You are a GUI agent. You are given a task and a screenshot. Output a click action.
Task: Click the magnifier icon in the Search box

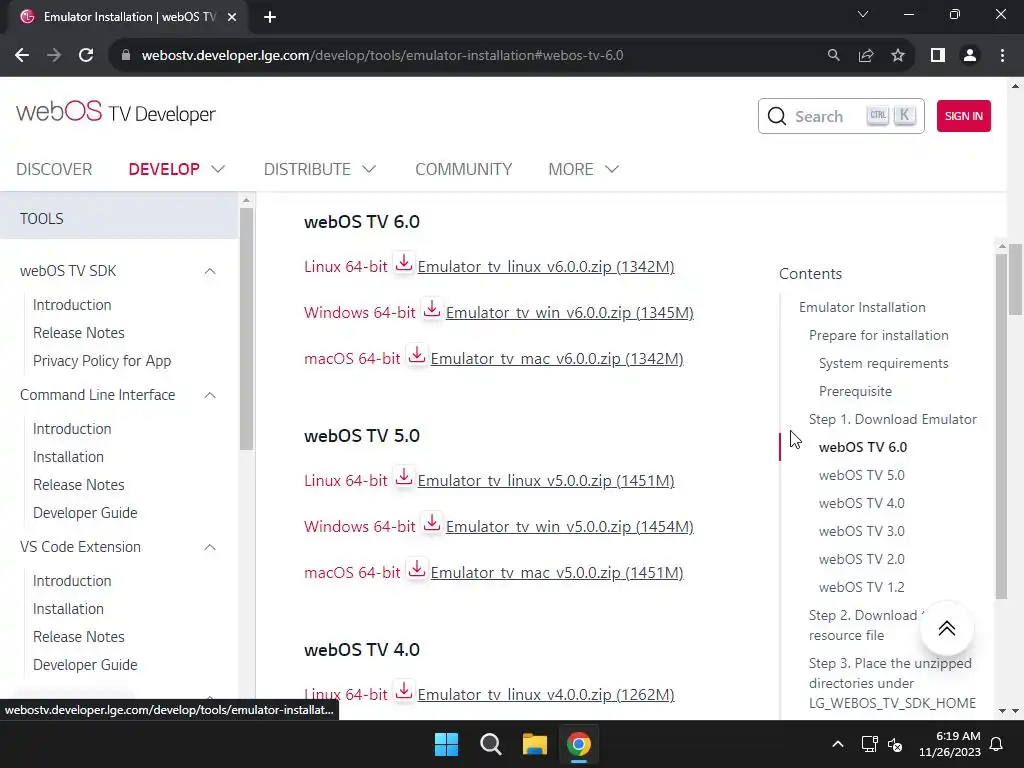[776, 116]
